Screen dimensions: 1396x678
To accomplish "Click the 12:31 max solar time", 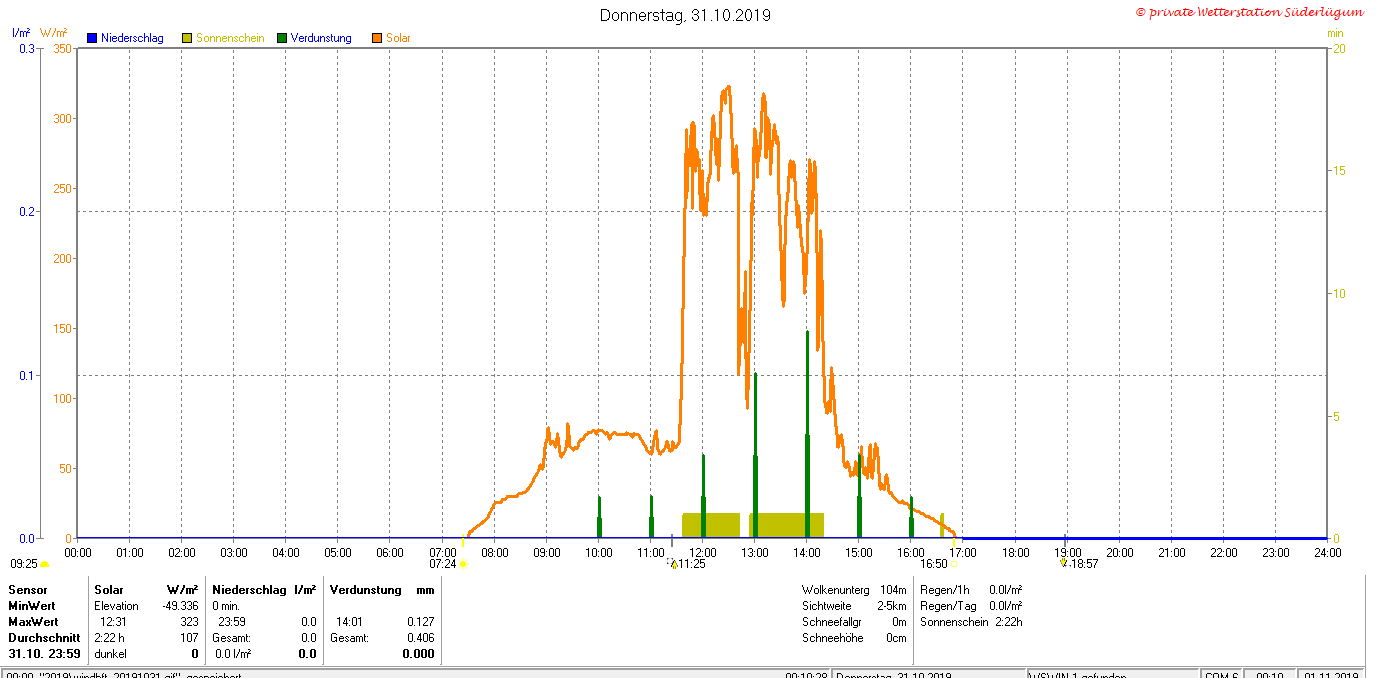I will (x=113, y=622).
